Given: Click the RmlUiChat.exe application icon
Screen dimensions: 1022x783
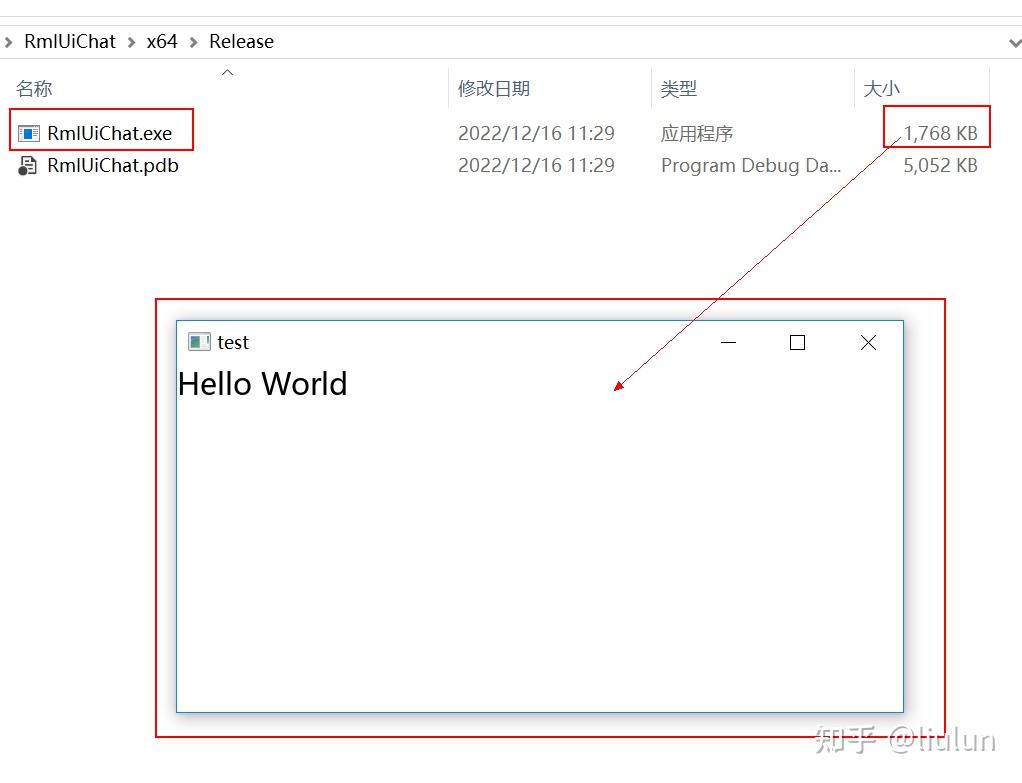Looking at the screenshot, I should [27, 131].
